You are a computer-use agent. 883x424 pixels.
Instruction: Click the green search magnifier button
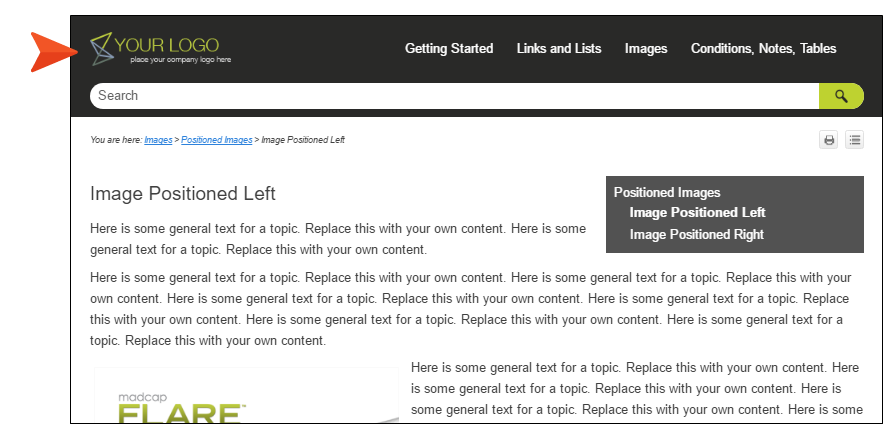pyautogui.click(x=841, y=96)
